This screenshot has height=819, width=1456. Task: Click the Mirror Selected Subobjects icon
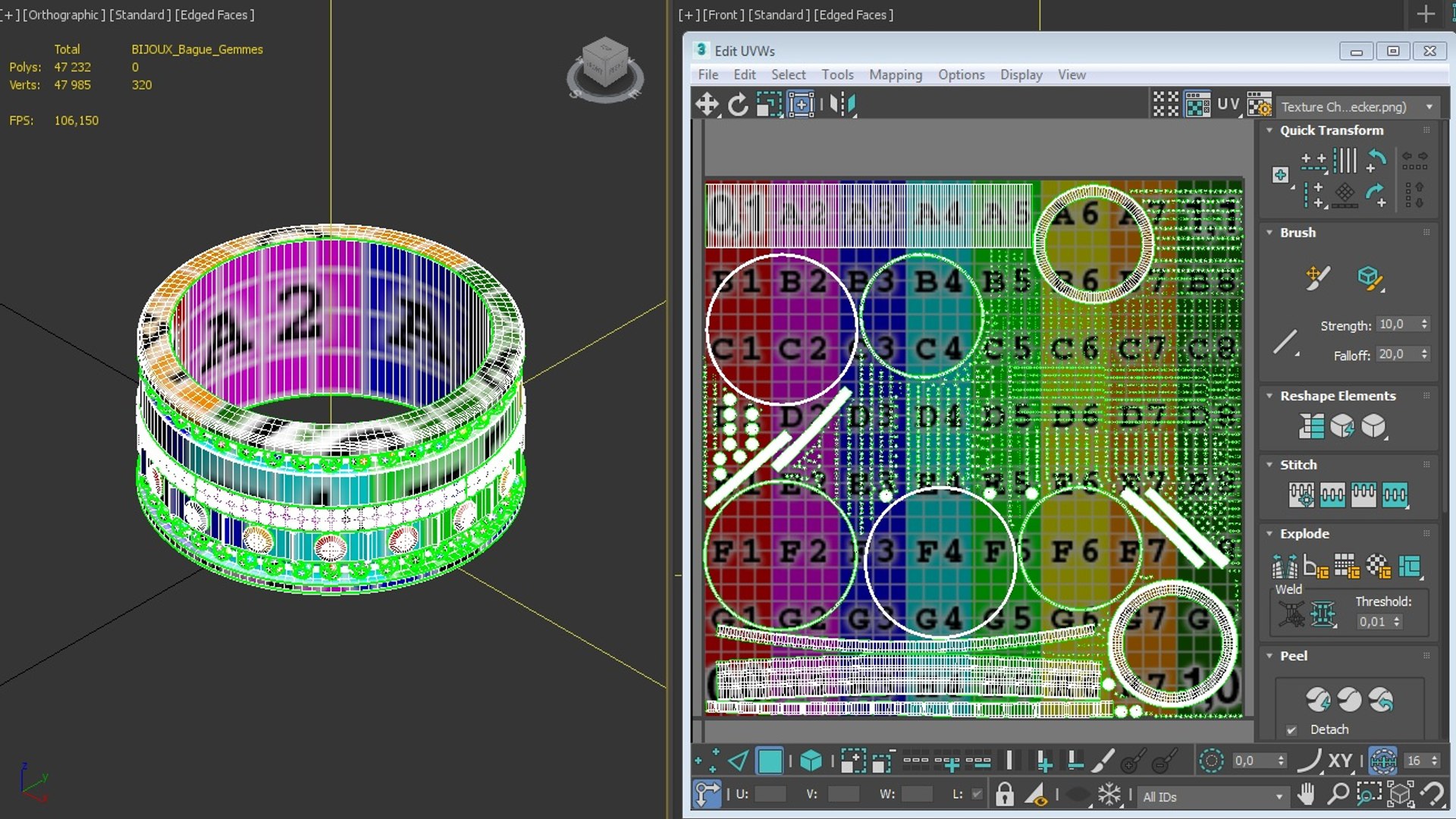click(842, 104)
